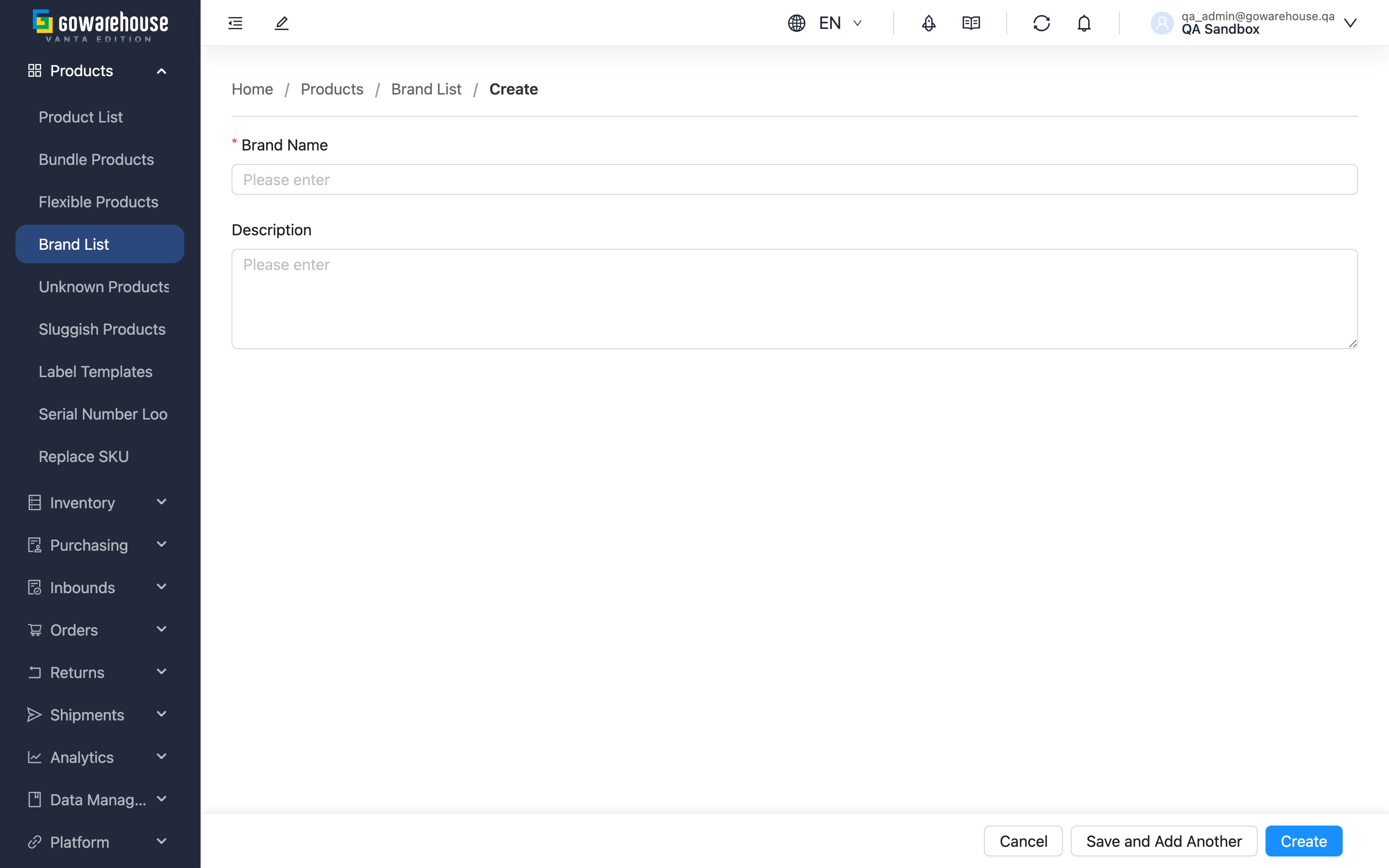Expand the Orders menu chevron

[162, 629]
